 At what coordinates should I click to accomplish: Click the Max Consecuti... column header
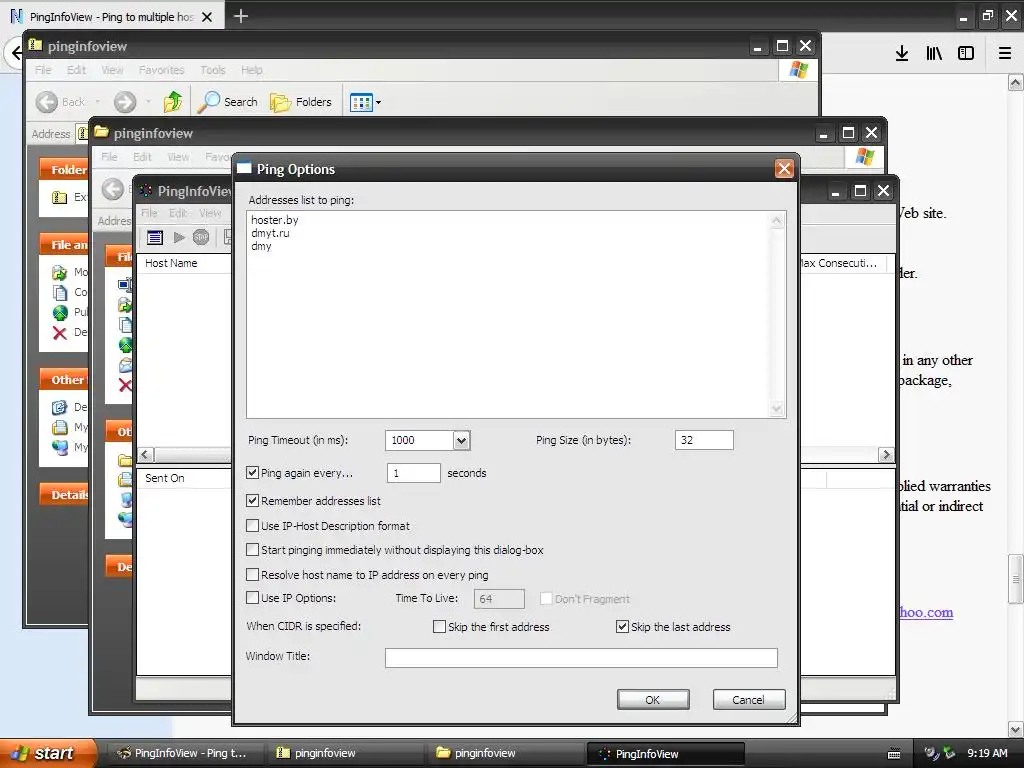click(842, 263)
